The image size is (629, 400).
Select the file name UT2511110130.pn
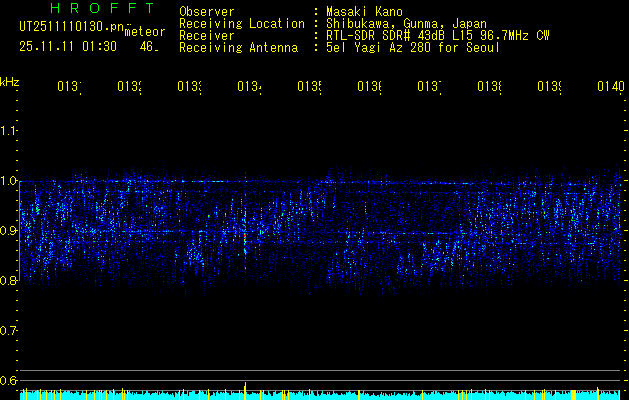tap(72, 27)
